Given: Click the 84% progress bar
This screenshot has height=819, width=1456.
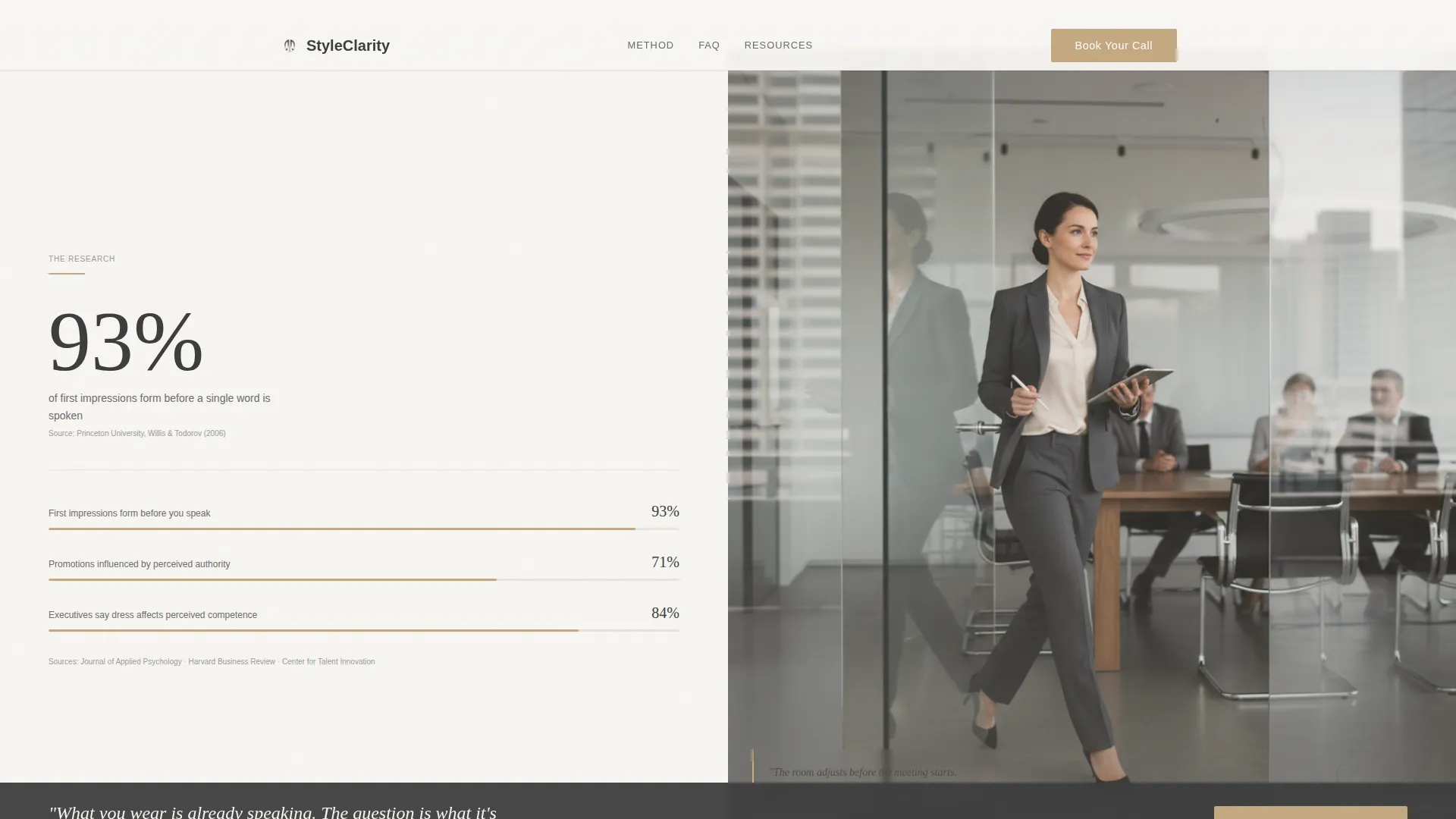Looking at the screenshot, I should [x=364, y=630].
